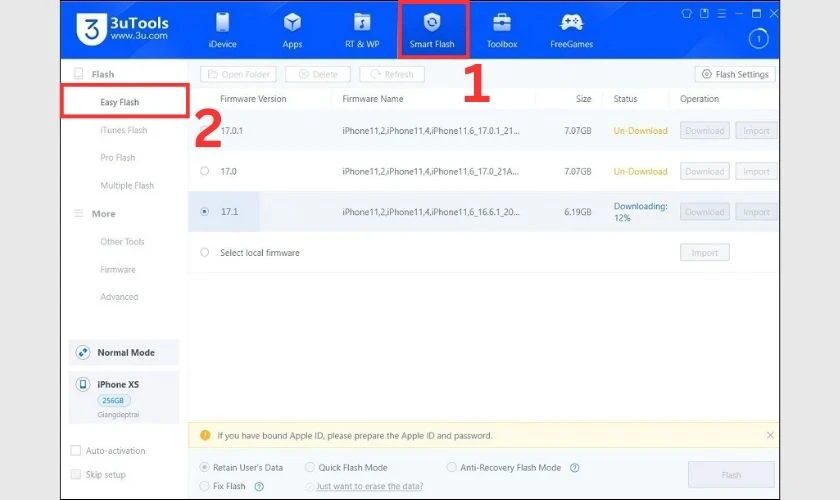Click the bookmark icon in title bar
Image resolution: width=840 pixels, height=500 pixels.
[704, 13]
